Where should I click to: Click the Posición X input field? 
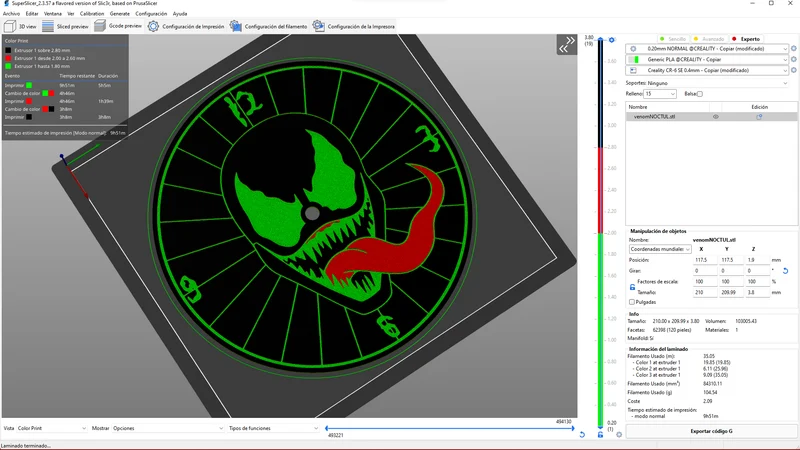tap(705, 260)
